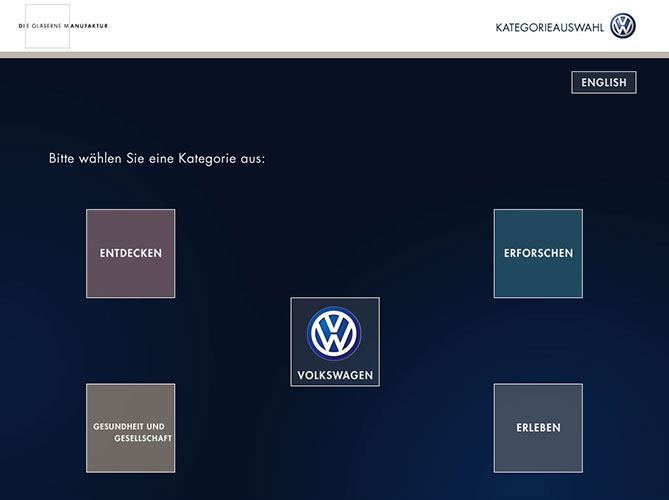Screen dimensions: 669x500
Task: Click the VW logo in the header
Action: pos(623,26)
